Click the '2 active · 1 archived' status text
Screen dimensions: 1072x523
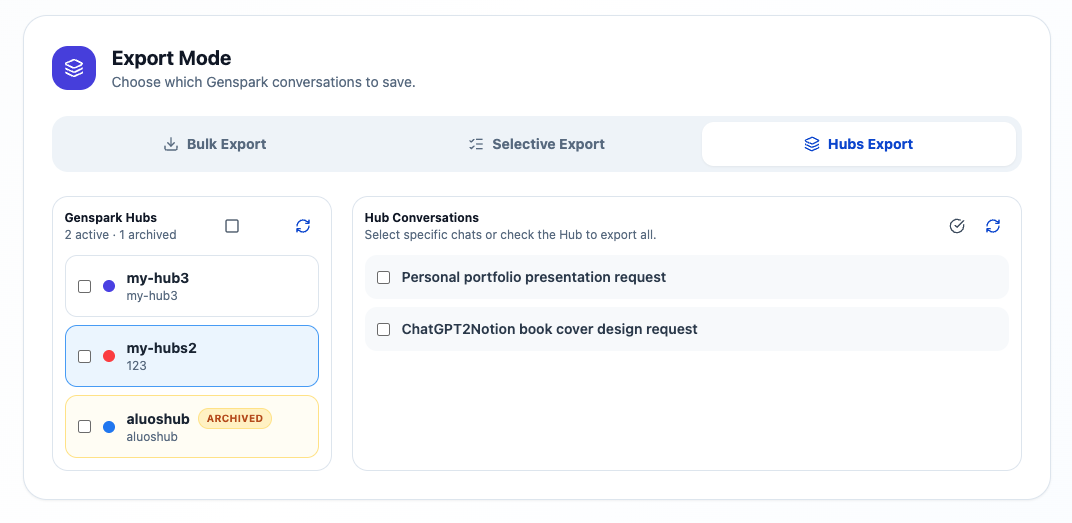point(120,235)
